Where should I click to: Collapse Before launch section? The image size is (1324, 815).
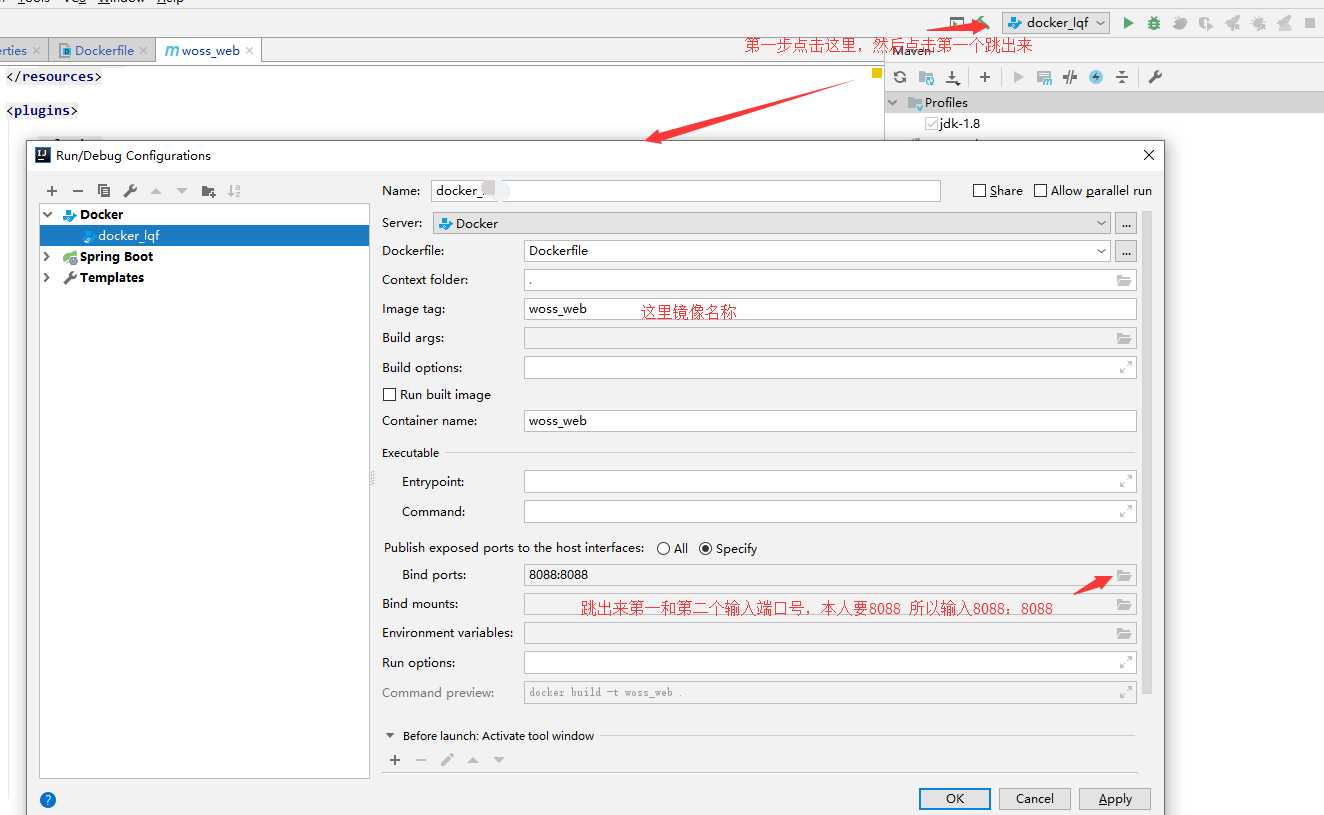click(390, 736)
